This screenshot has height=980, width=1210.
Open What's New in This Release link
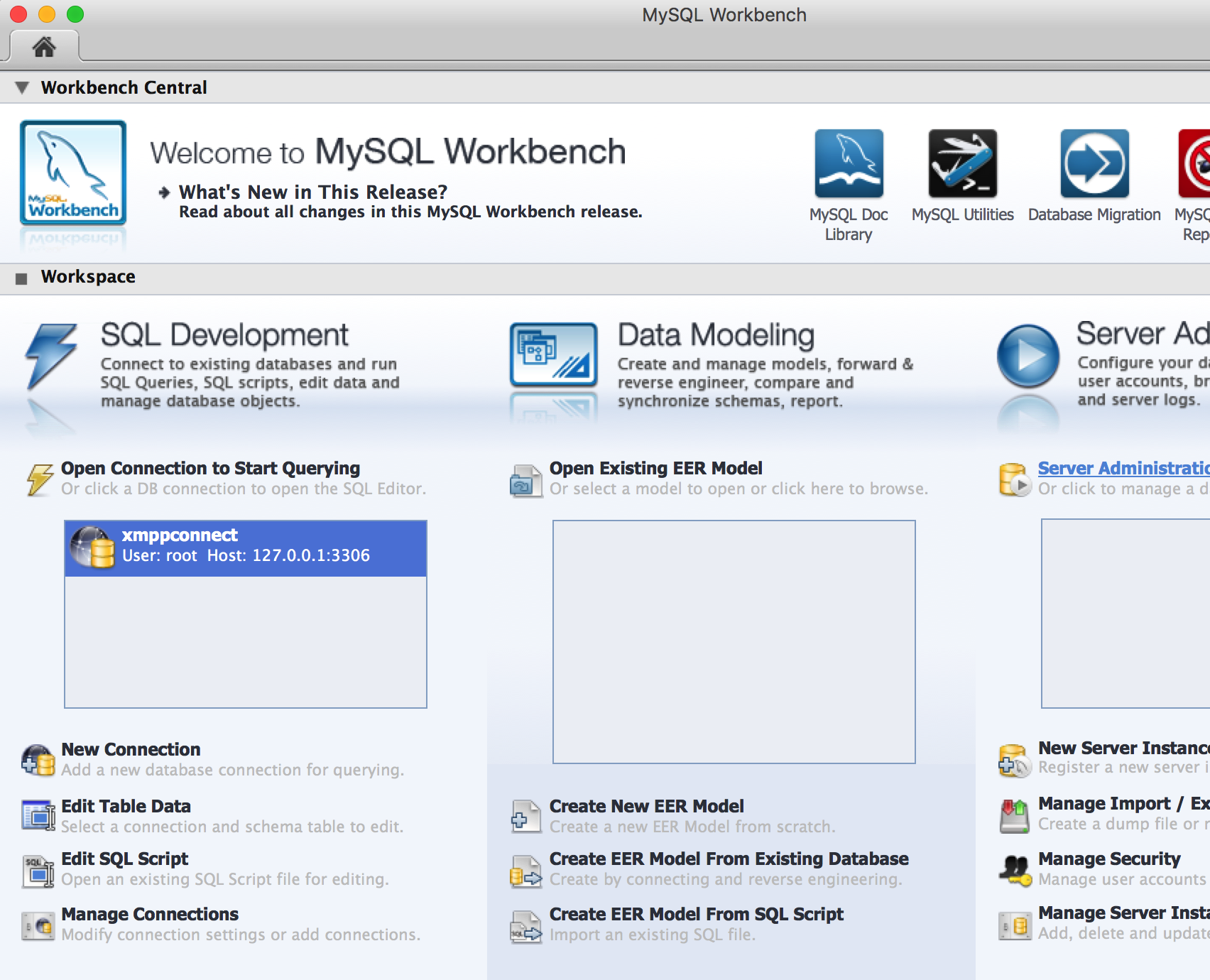click(313, 192)
